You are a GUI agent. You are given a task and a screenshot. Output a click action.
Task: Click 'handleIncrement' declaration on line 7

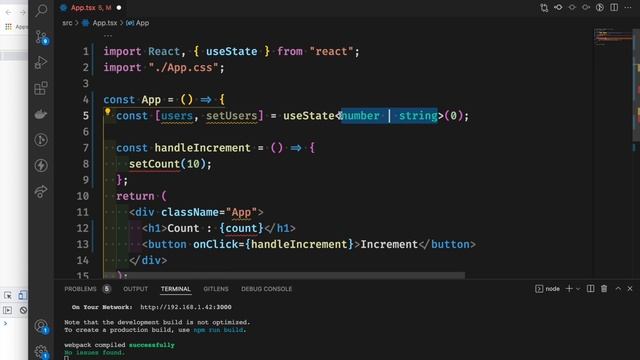[x=202, y=148]
